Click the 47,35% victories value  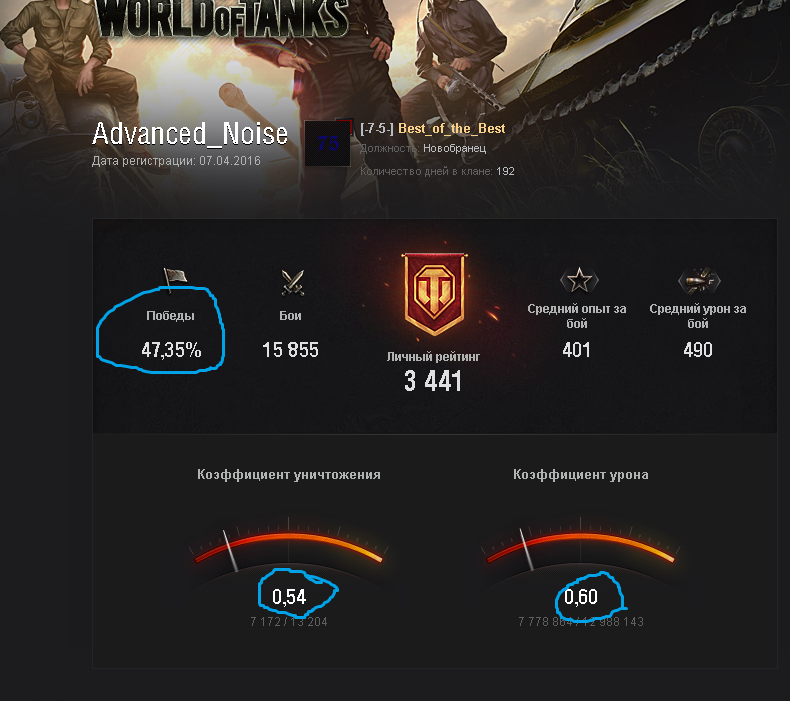click(x=171, y=350)
